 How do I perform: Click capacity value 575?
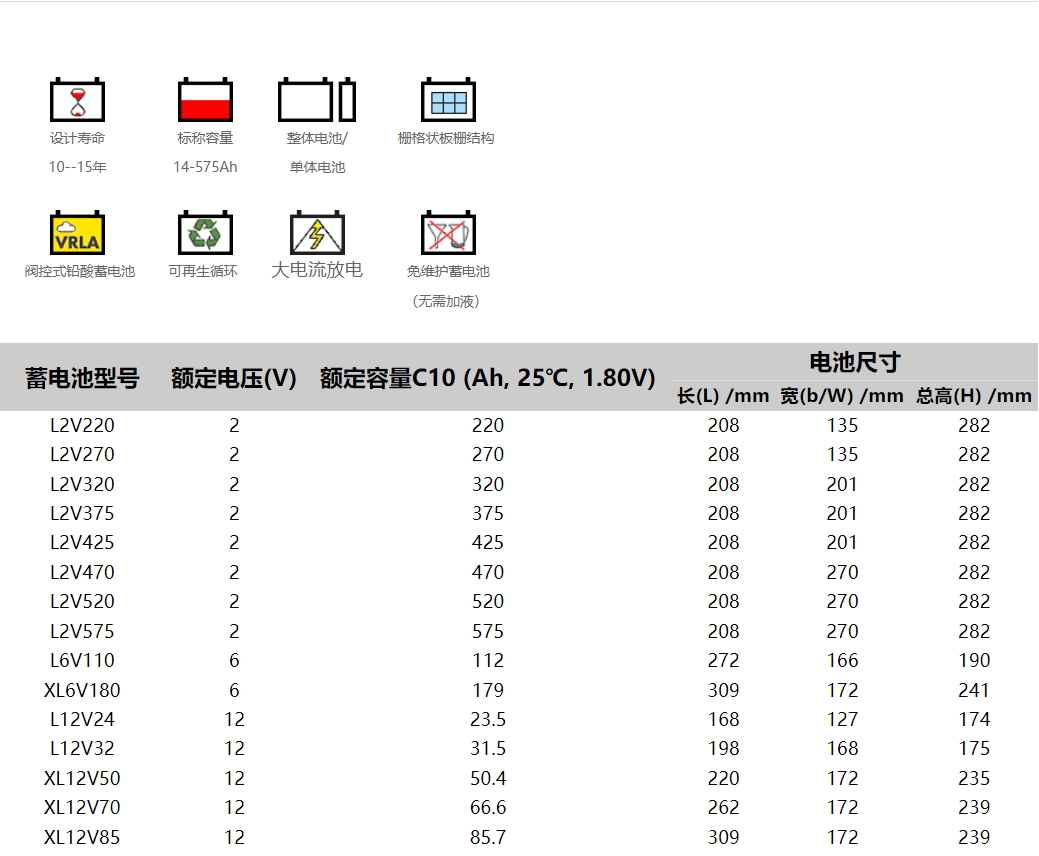point(488,631)
